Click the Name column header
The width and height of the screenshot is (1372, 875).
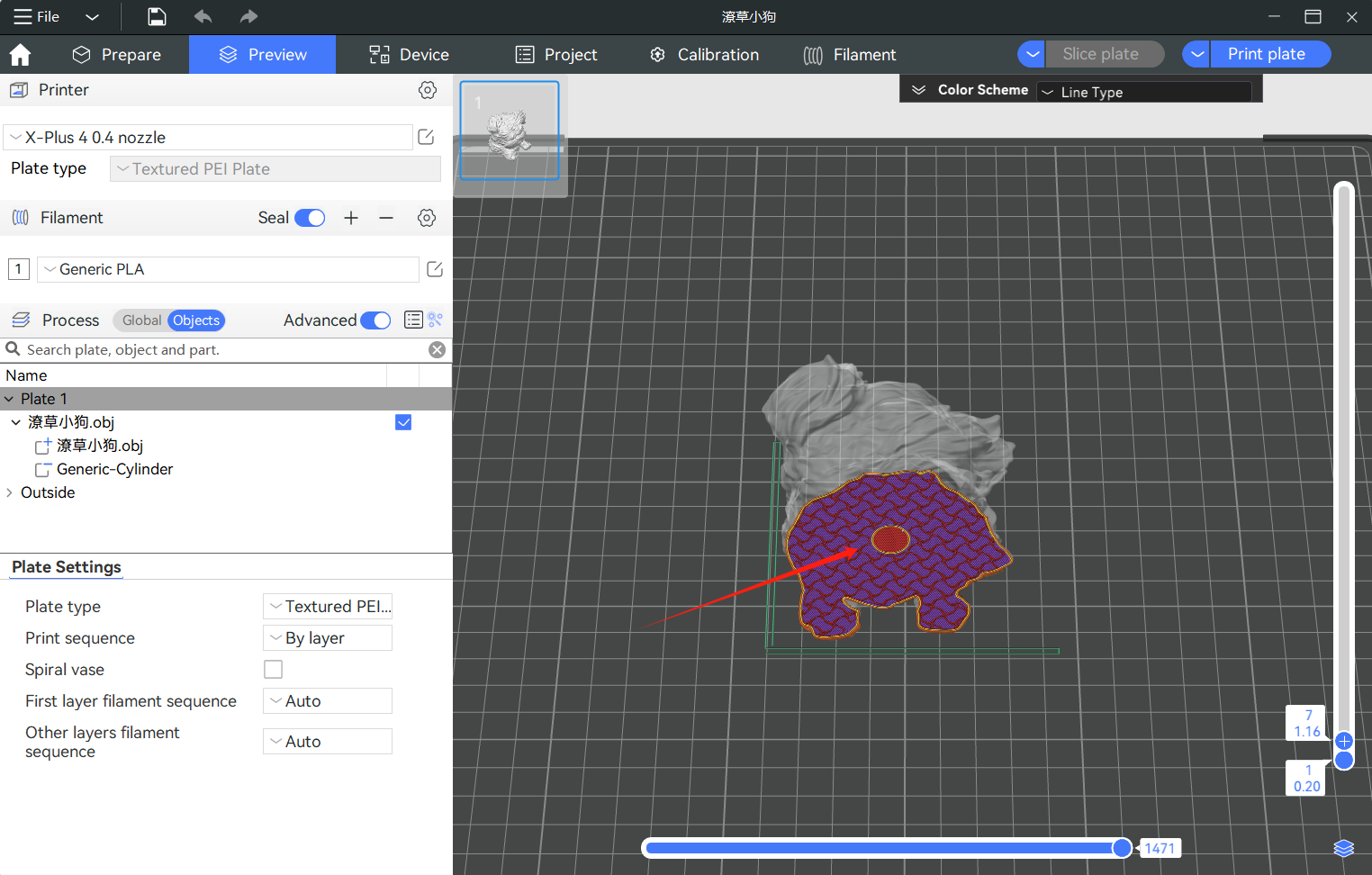coord(26,375)
